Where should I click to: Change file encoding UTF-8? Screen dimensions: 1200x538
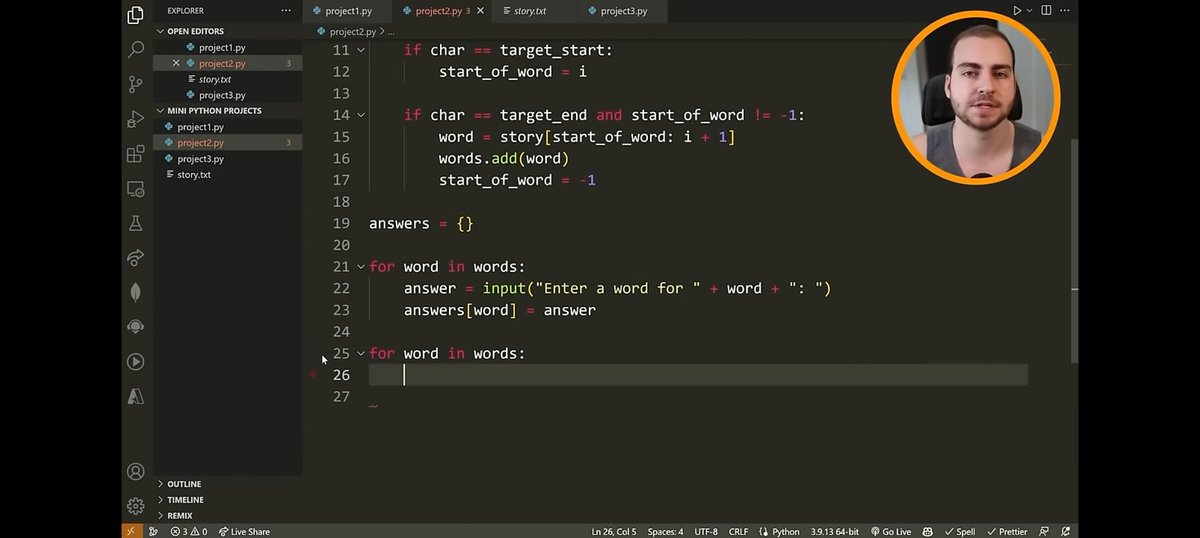click(x=706, y=531)
